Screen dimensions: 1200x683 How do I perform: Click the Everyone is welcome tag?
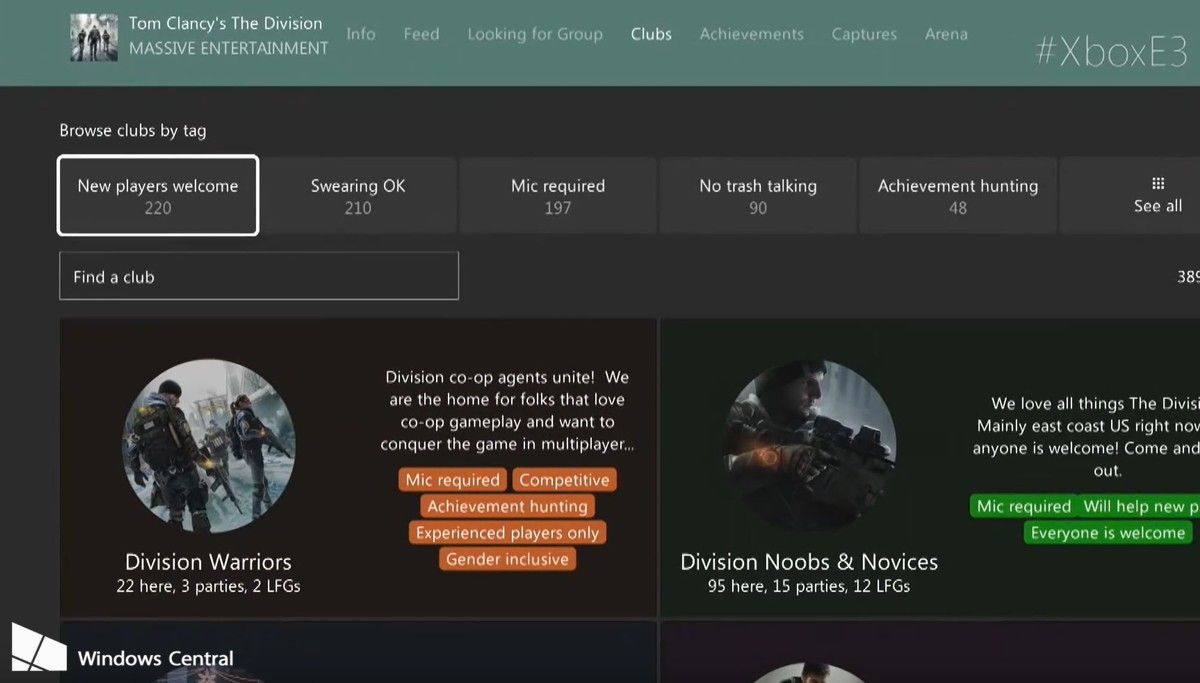pos(1108,533)
